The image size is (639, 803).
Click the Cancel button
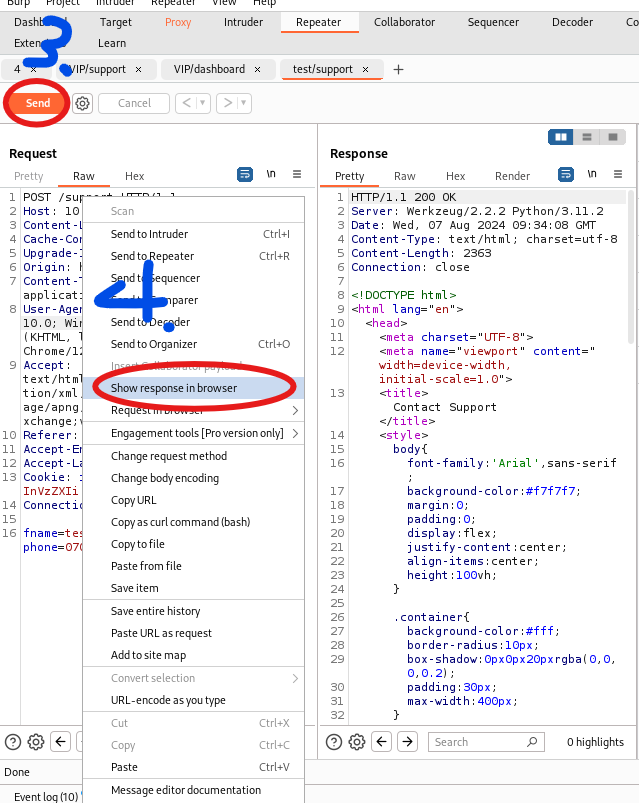pos(134,103)
